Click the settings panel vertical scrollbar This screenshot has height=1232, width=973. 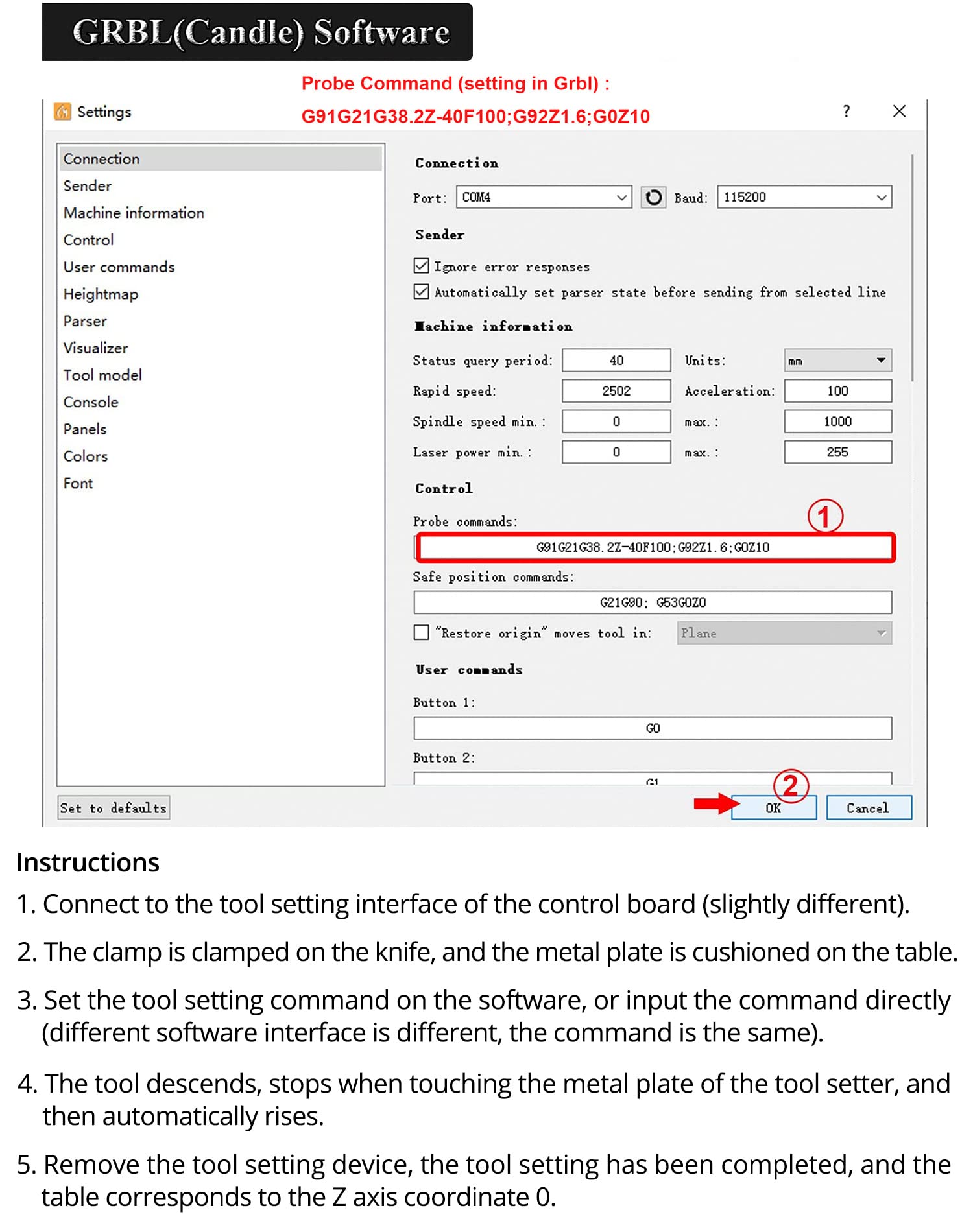912,267
